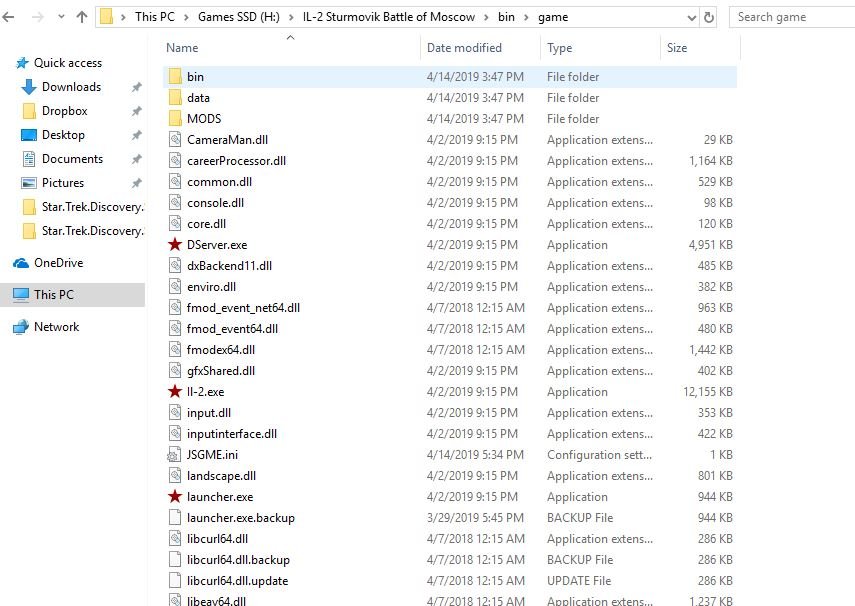Open Network in the navigation pane
Viewport: 855px width, 606px height.
(57, 327)
